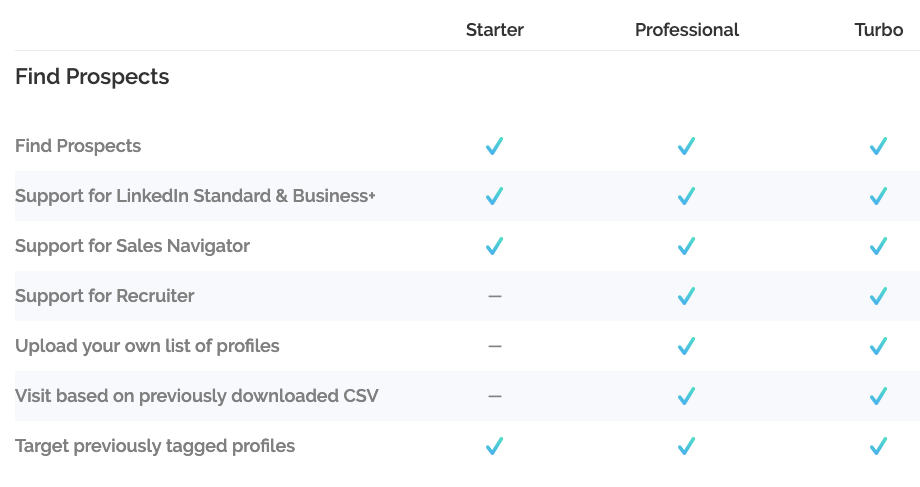This screenshot has width=920, height=487.
Task: Click Turbo checkmark for Visit based on CSV
Action: [878, 396]
